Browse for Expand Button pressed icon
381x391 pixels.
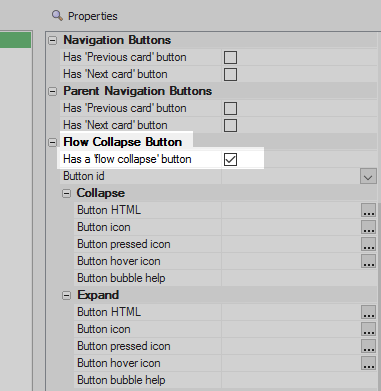(368, 346)
